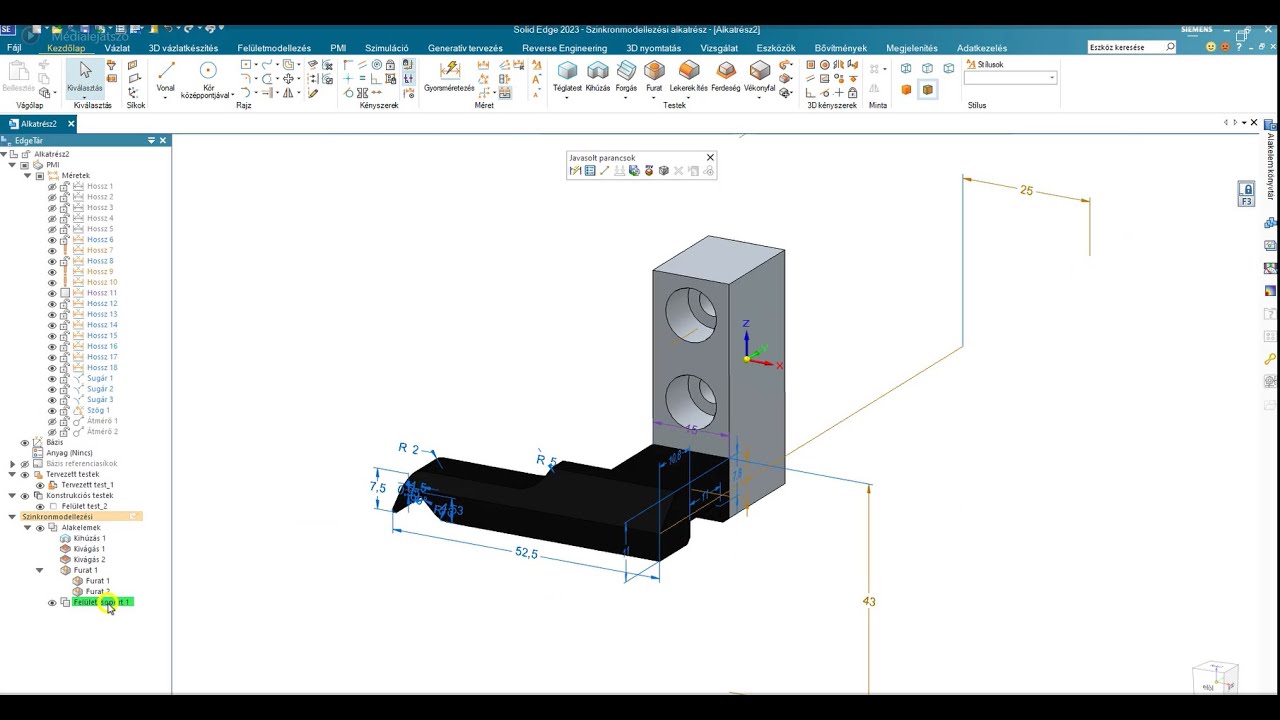Collapse the Tervezett testek node

point(12,474)
